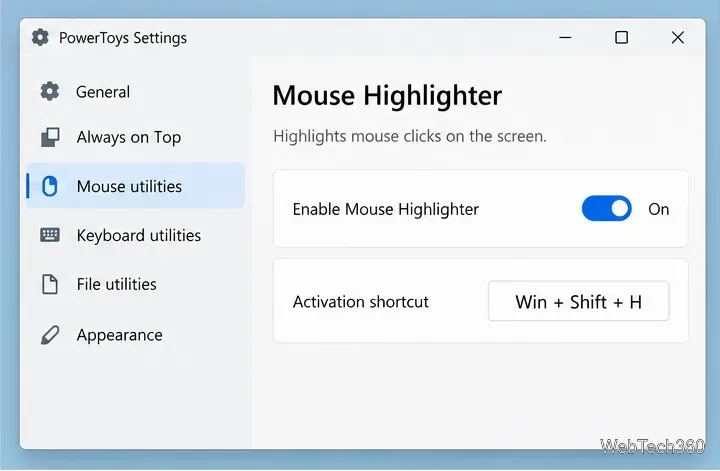Close the PowerToys Settings window

tap(678, 37)
